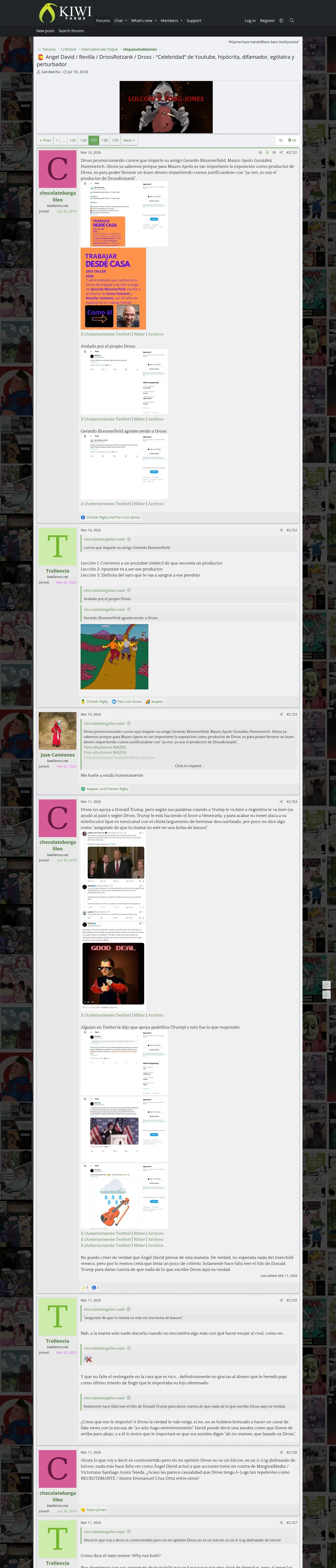
Task: Click the Forums home breadcrumb icon
Action: (x=39, y=49)
